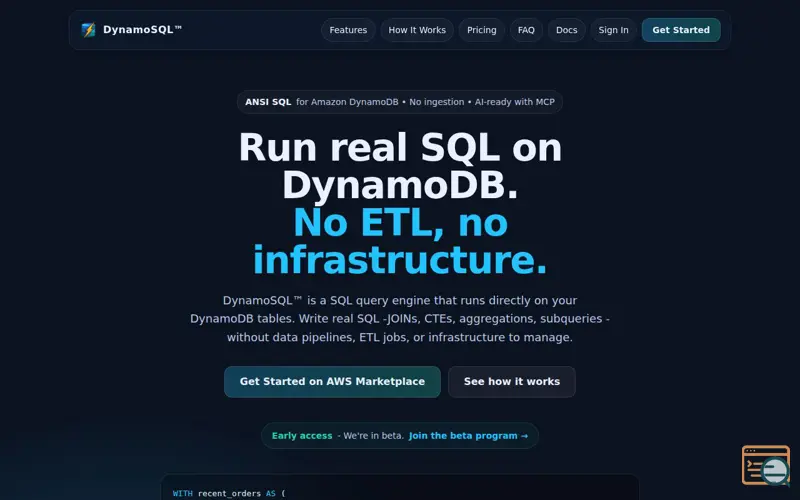Click the DynamoSQL lightning logo icon

(88, 30)
